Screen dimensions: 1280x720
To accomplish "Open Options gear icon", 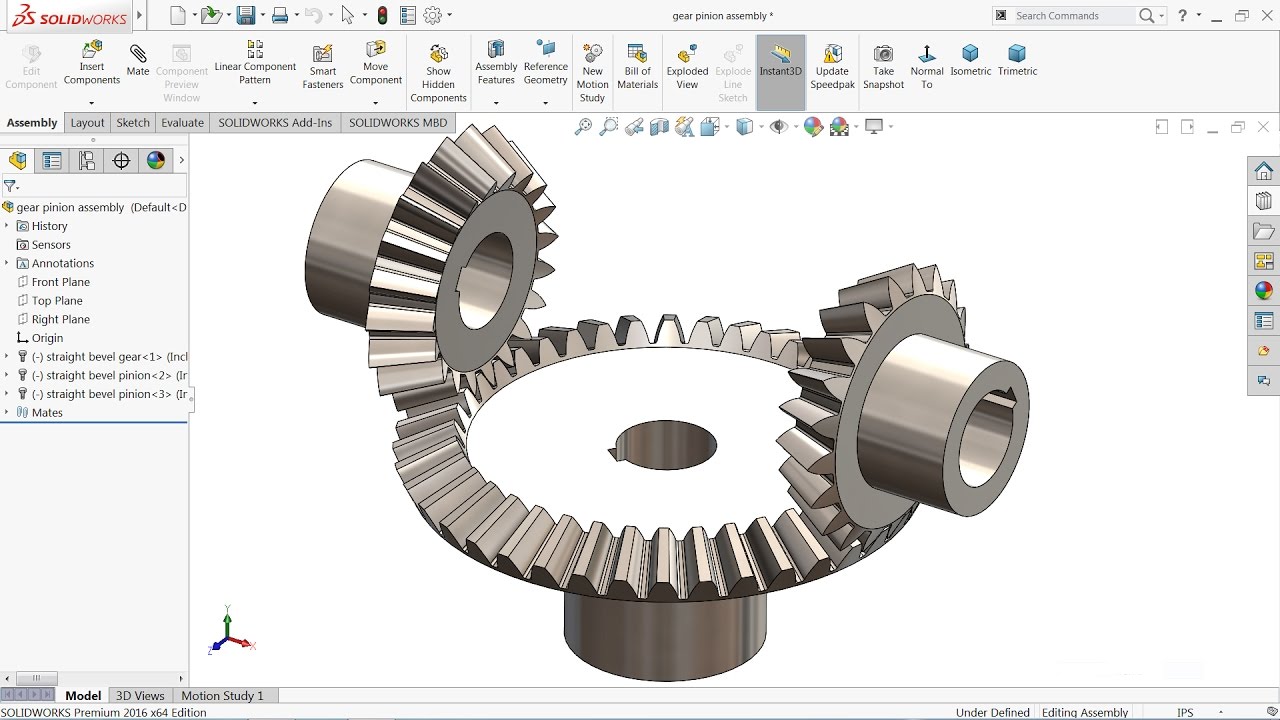I will [x=433, y=15].
